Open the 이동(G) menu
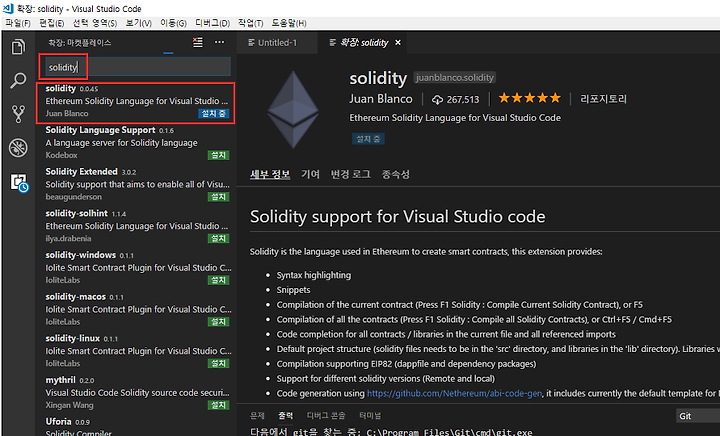Screen dimensions: 720x436 click(174, 23)
